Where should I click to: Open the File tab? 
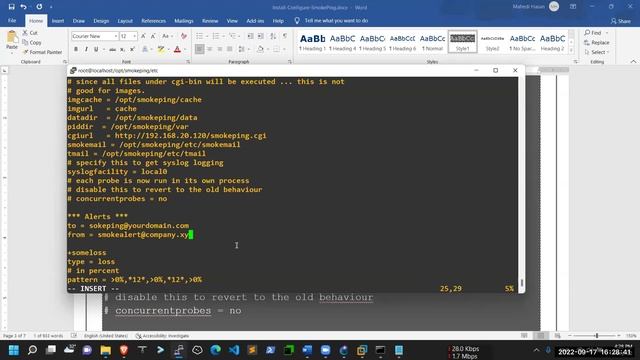[x=12, y=21]
